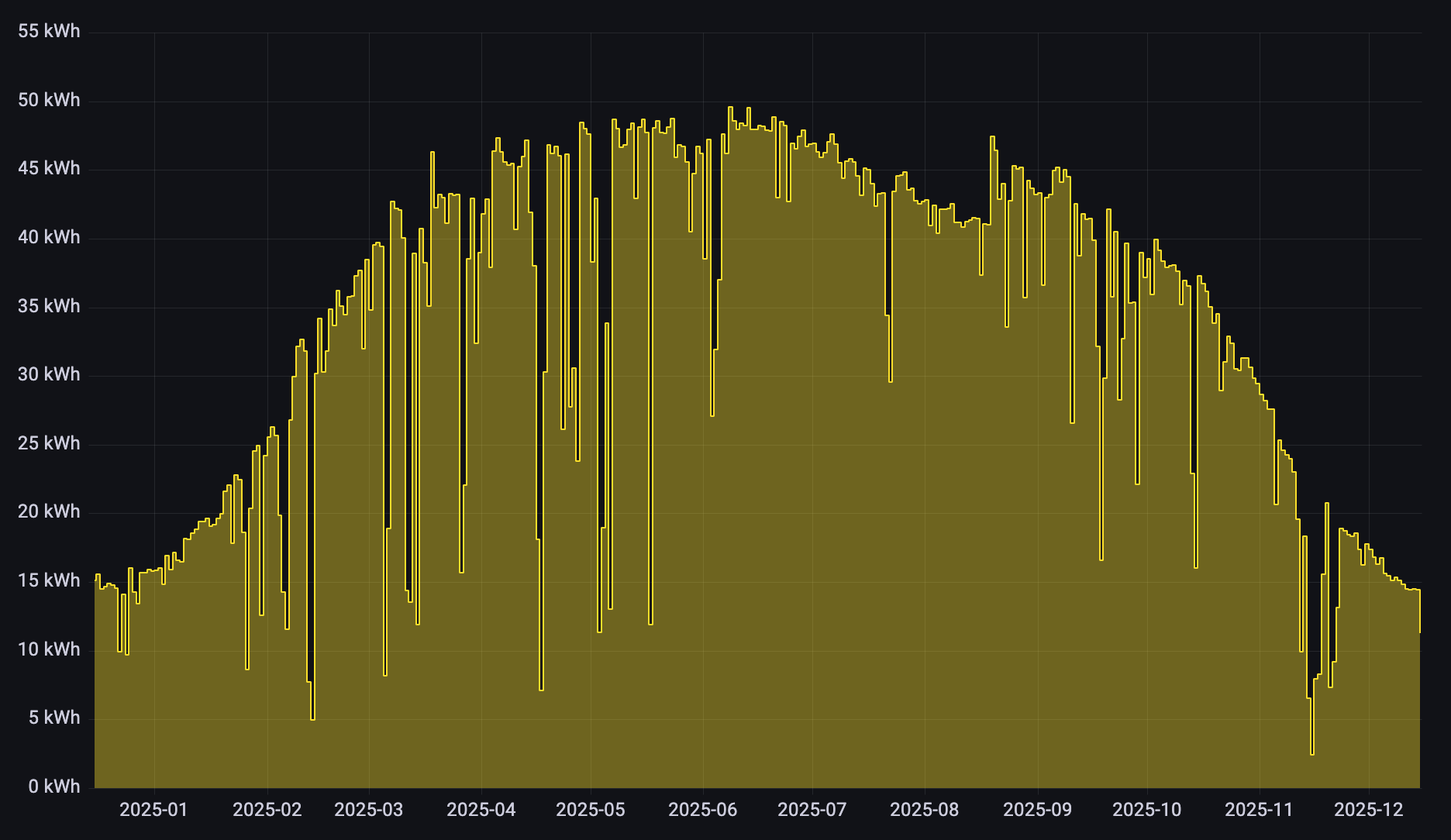This screenshot has height=840, width=1451.
Task: Select the 2025-06 x-axis tick label
Action: point(702,810)
